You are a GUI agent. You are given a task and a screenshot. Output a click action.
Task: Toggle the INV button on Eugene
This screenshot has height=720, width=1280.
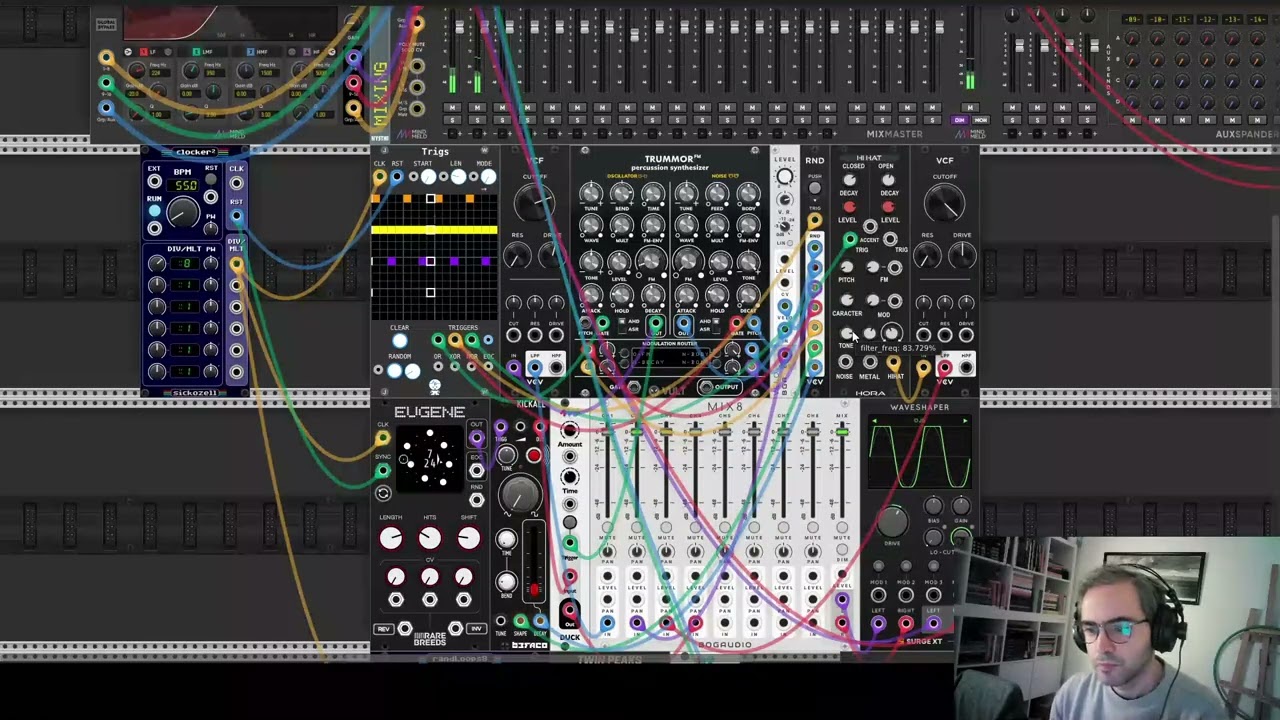476,629
